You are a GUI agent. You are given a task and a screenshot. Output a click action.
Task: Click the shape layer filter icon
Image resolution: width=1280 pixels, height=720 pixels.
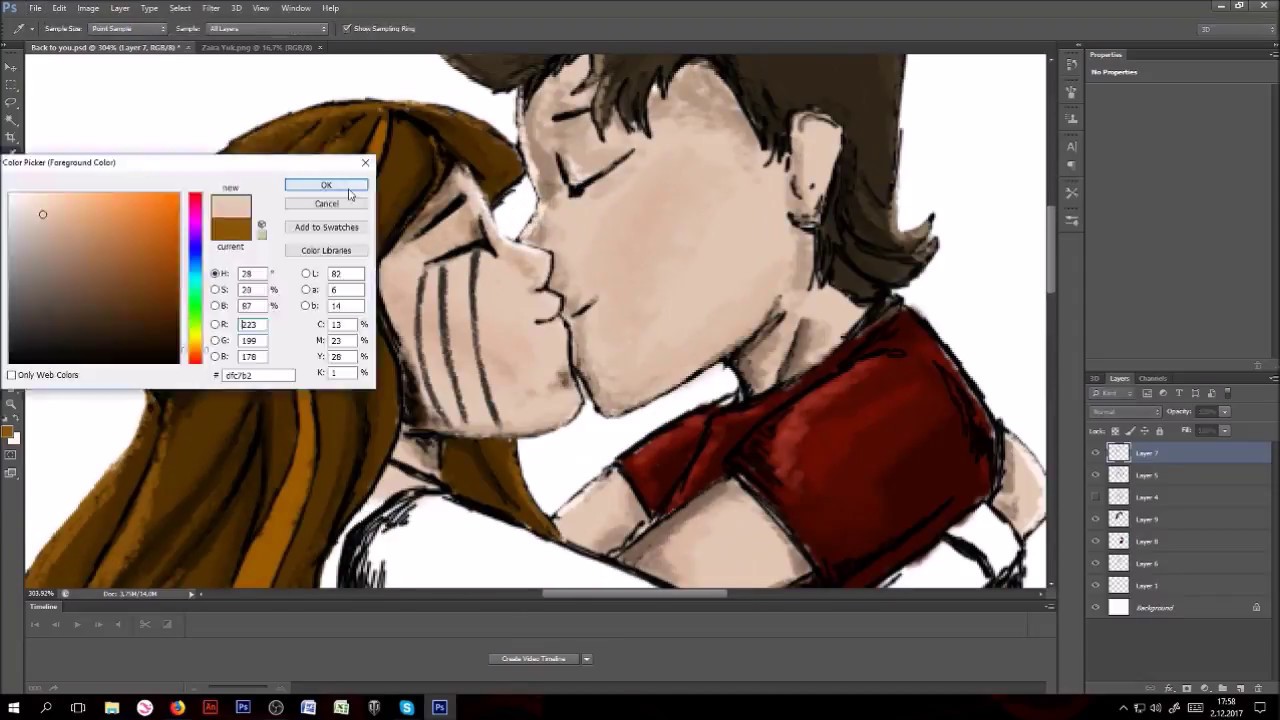point(1195,393)
